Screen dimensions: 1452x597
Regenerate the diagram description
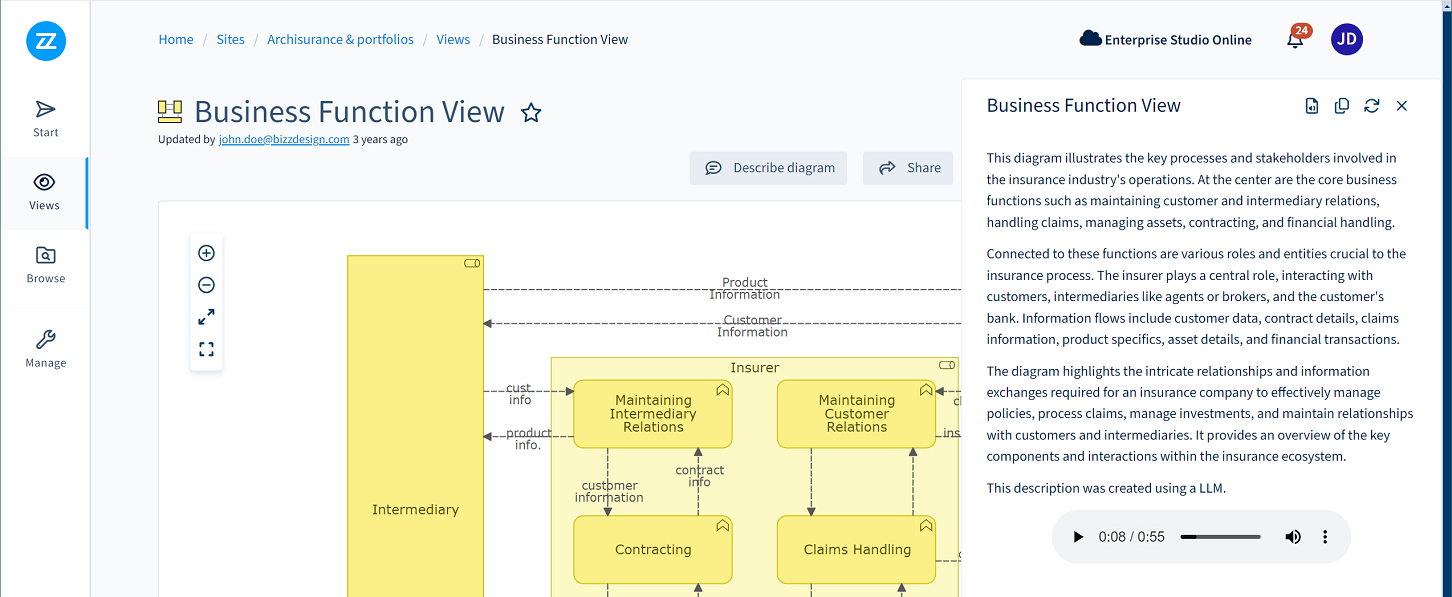pos(1372,106)
